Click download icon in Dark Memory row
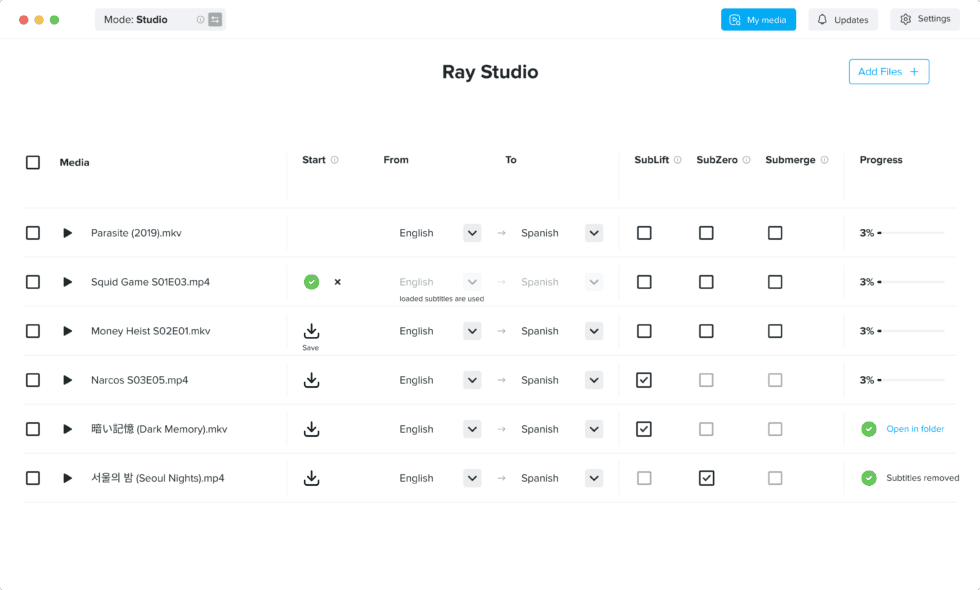 [x=311, y=429]
